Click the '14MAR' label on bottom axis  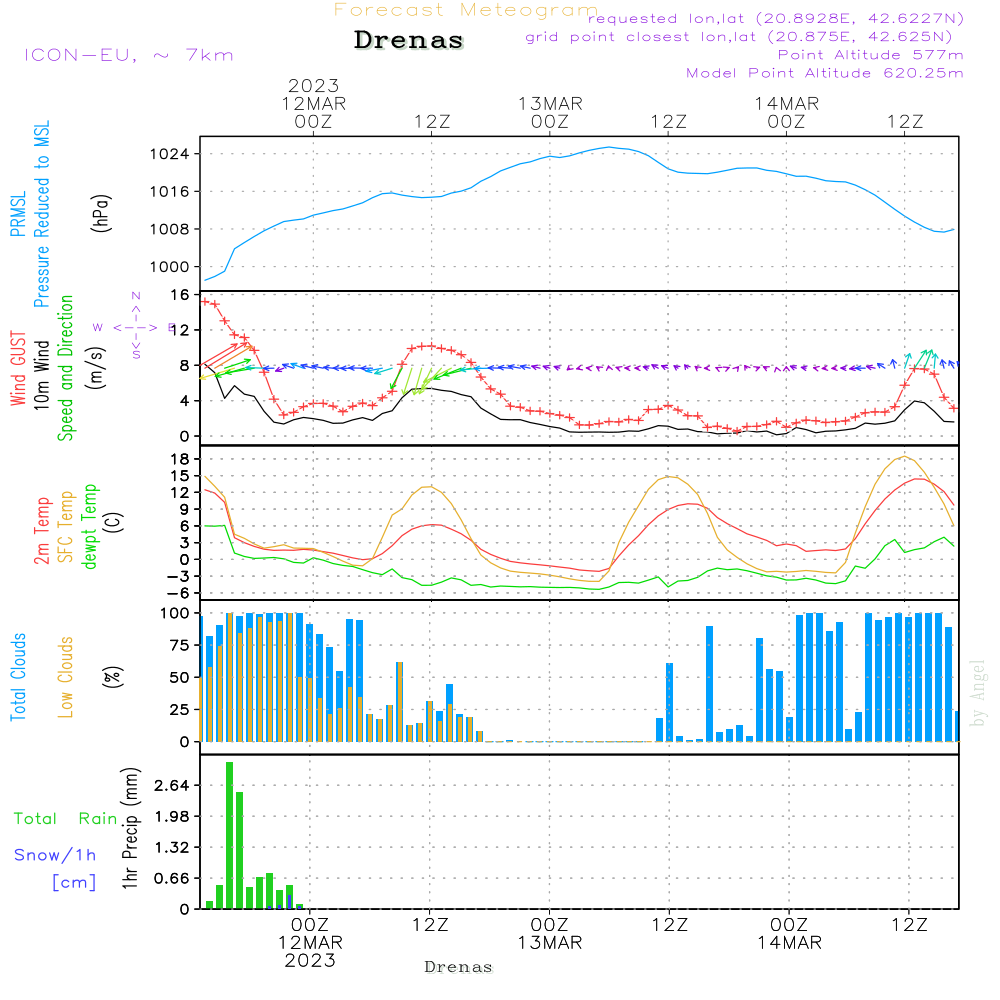789,943
